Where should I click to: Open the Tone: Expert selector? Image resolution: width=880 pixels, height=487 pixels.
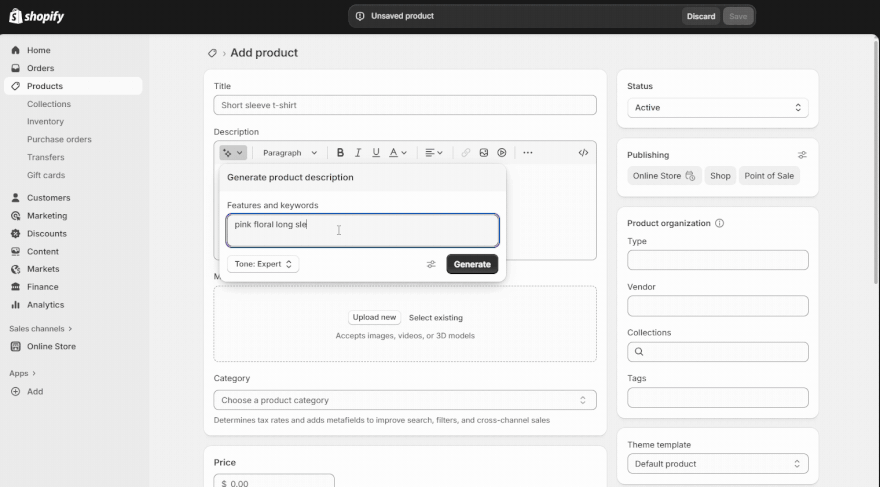click(263, 264)
